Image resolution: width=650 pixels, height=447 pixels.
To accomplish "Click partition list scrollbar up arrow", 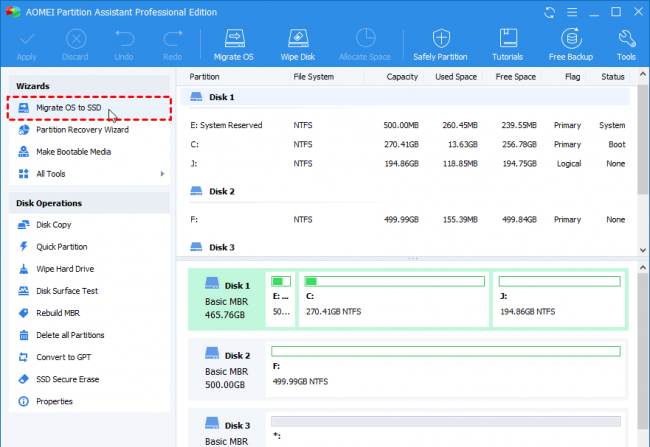I will click(643, 74).
